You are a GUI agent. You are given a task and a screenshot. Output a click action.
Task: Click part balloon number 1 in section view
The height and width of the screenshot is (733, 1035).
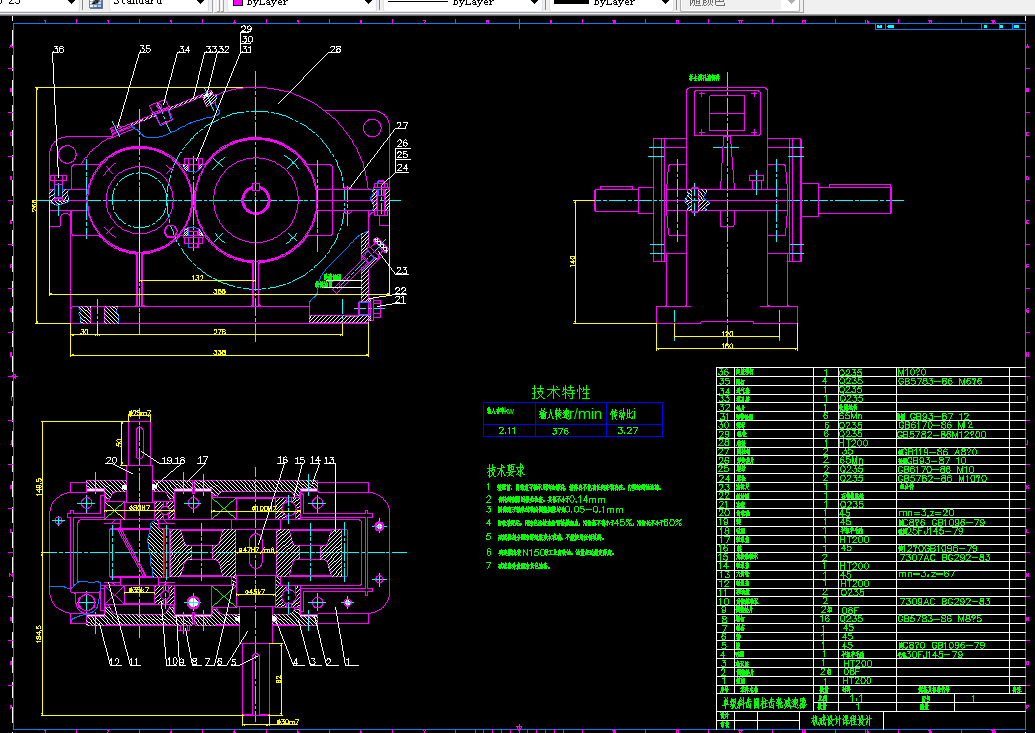[348, 662]
